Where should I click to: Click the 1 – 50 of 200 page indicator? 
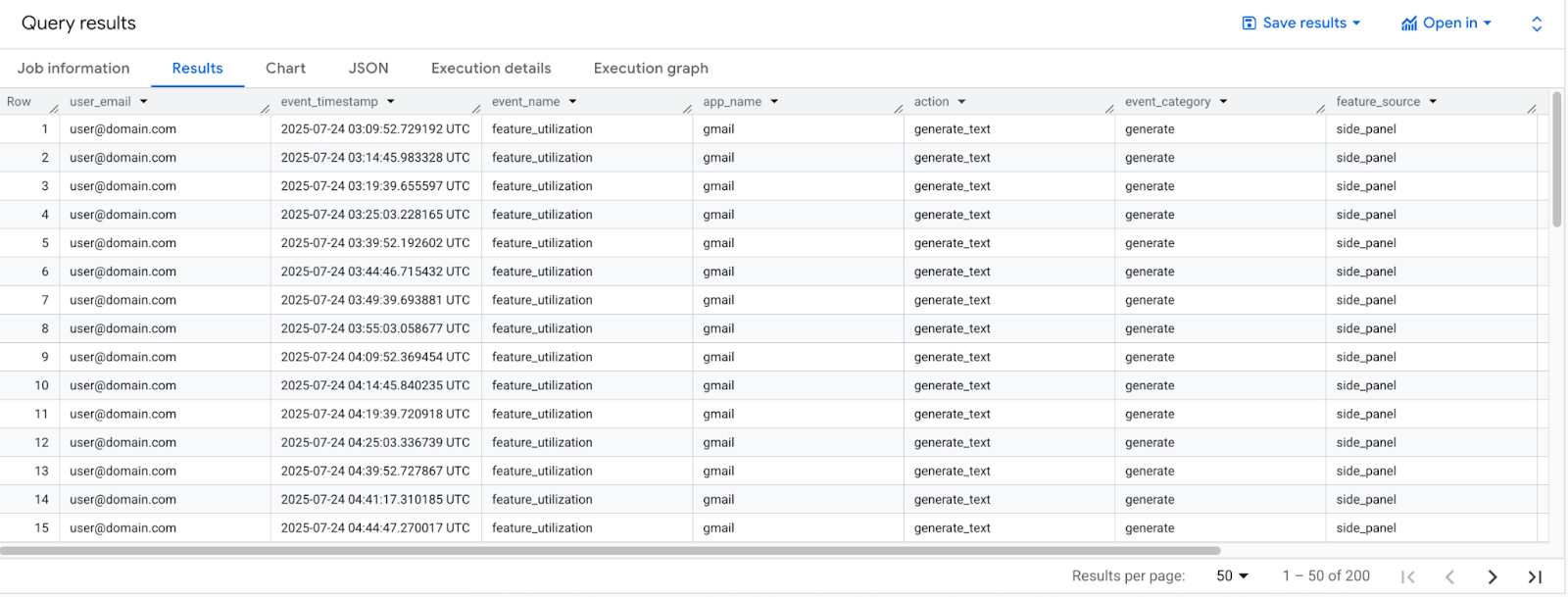(1326, 576)
